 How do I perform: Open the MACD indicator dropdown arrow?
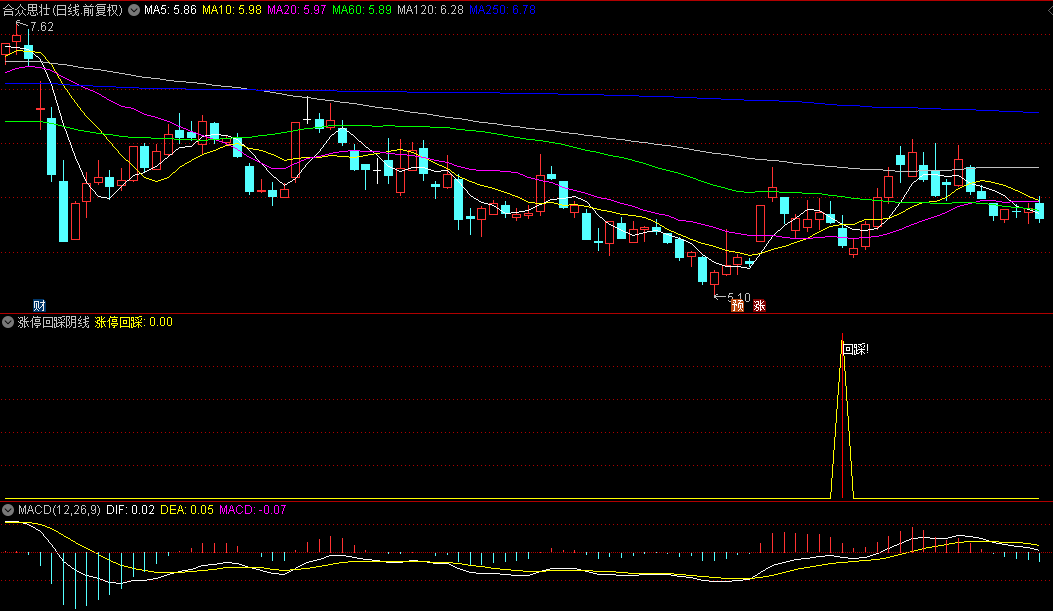tap(8, 510)
